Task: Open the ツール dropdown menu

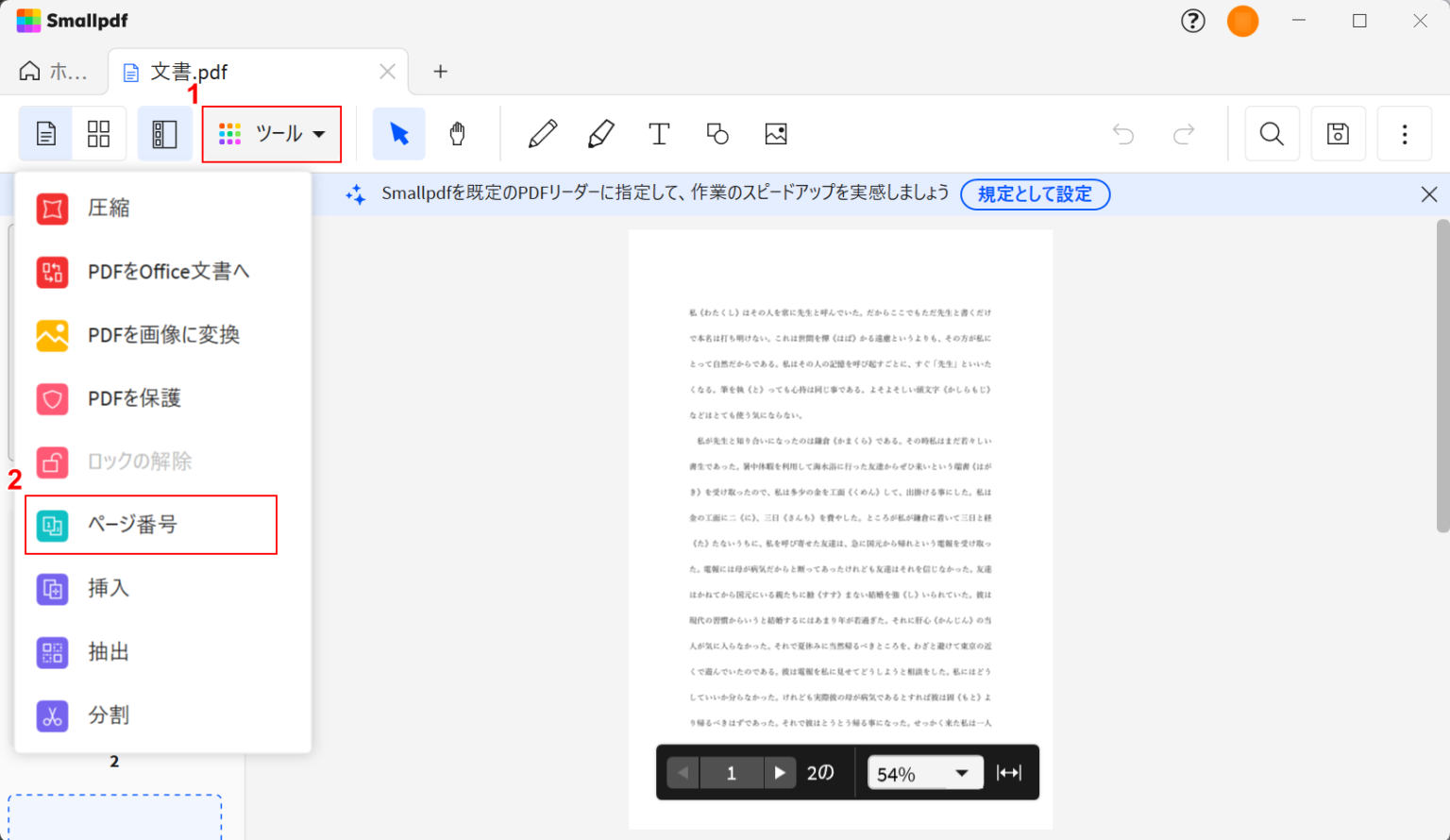Action: (272, 133)
